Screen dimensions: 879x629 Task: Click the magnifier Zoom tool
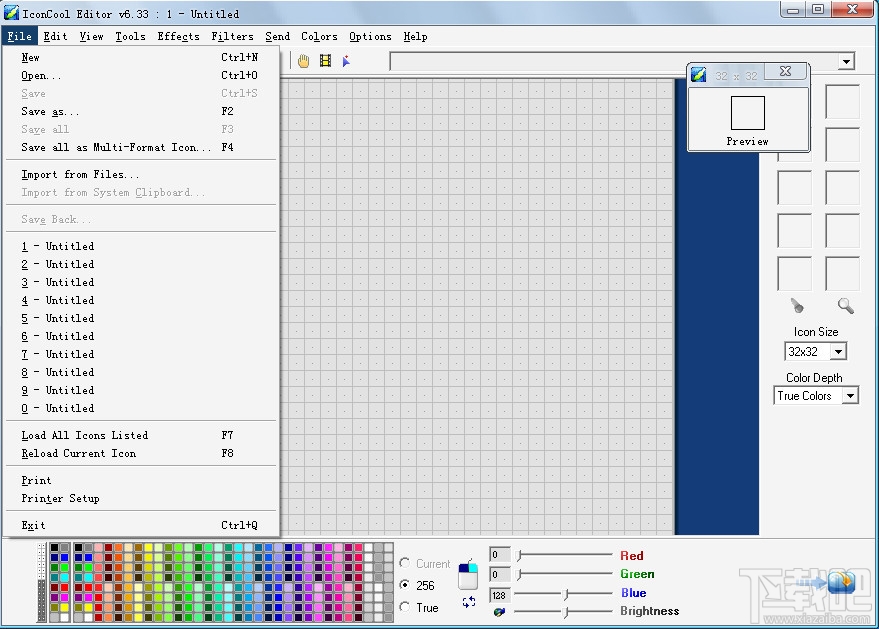tap(844, 305)
